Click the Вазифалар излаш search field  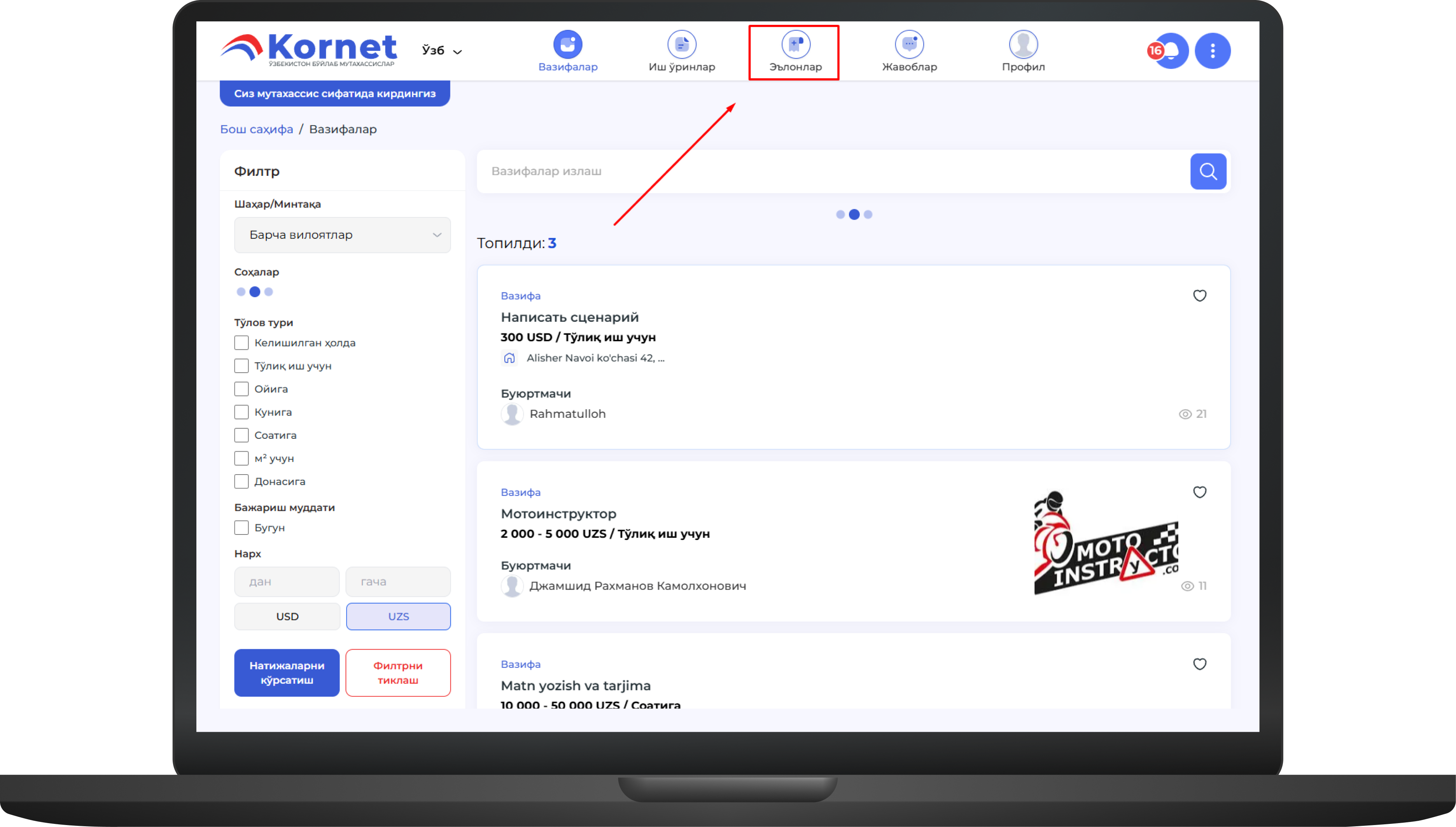pyautogui.click(x=829, y=171)
